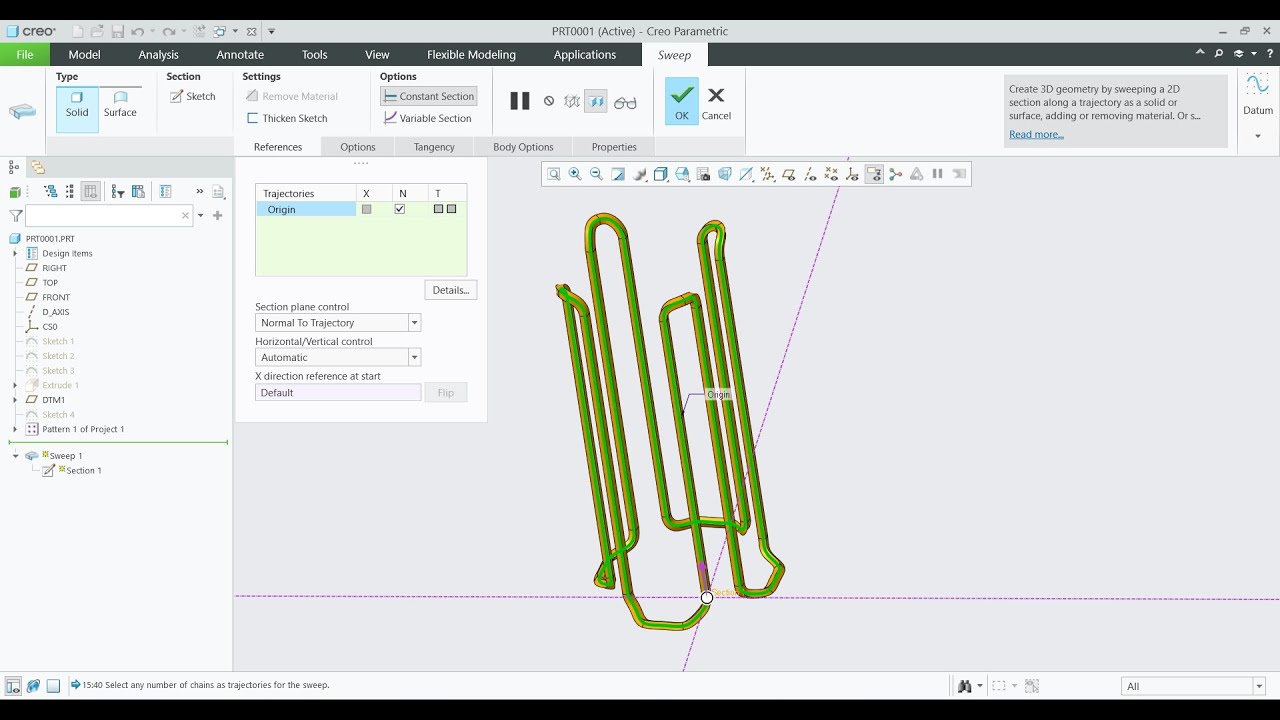Click the model tree search field
This screenshot has width=1280, height=720.
click(108, 215)
